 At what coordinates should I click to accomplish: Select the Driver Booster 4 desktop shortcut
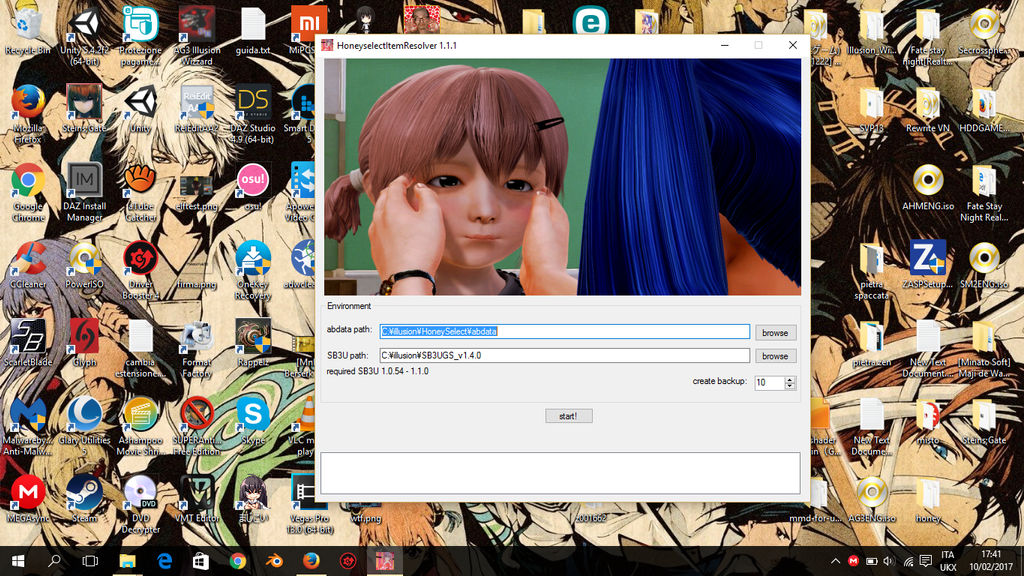(140, 270)
